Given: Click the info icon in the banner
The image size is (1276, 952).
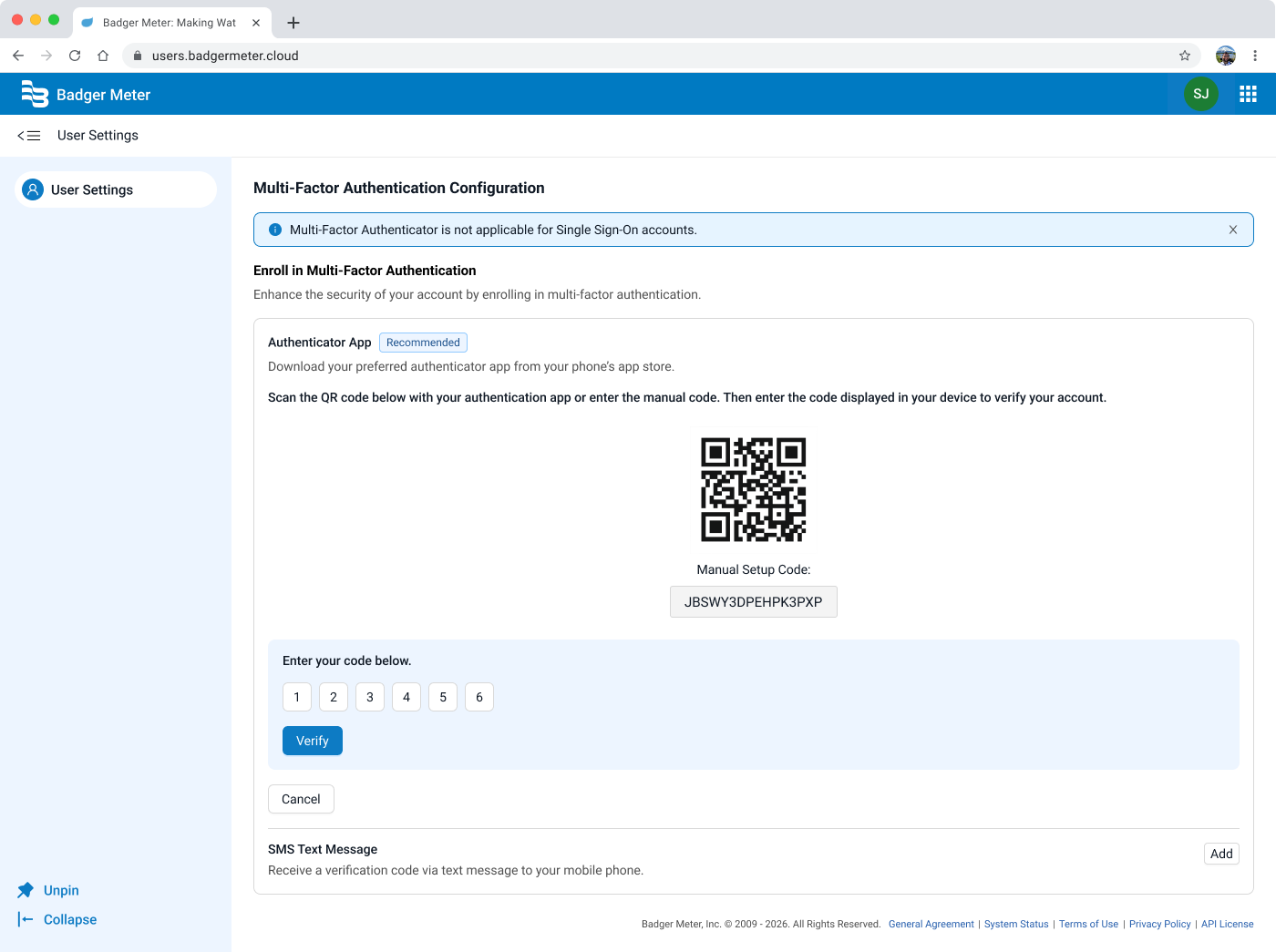Looking at the screenshot, I should pyautogui.click(x=275, y=230).
